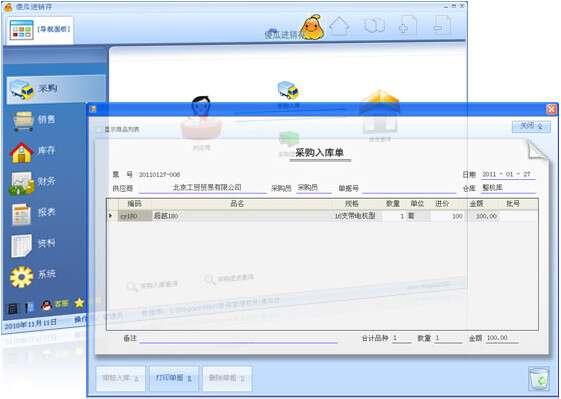Click the 规格 column header
Screen dimensions: 561x399
tap(352, 204)
